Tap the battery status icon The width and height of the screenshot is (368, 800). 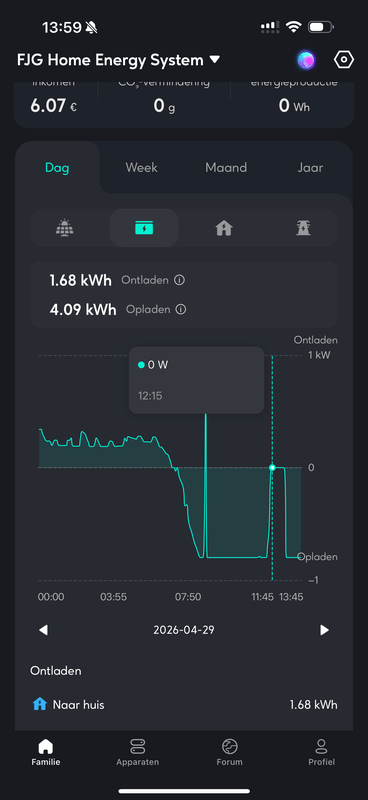pyautogui.click(x=321, y=27)
